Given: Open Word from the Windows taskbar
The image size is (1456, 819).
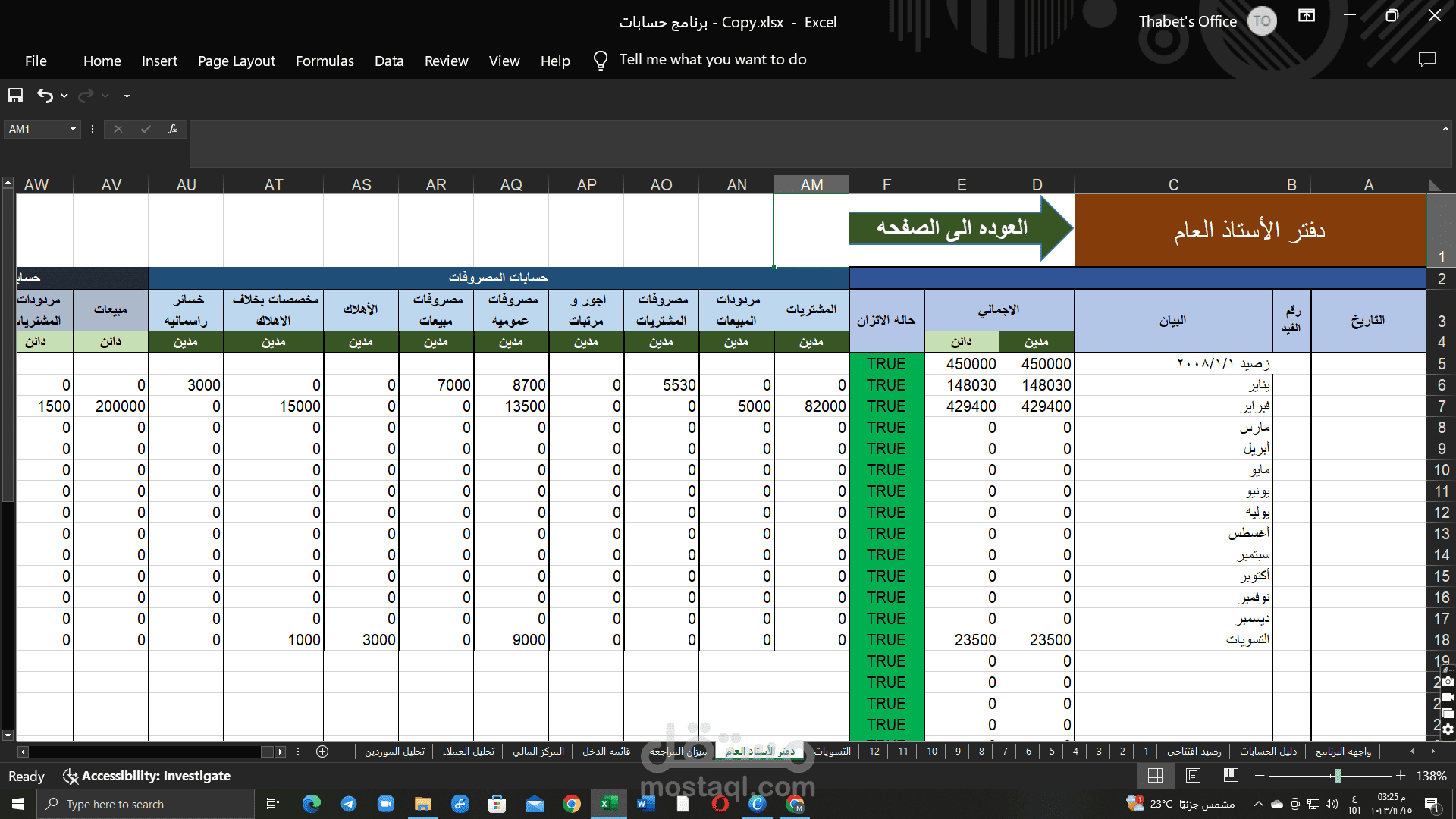Looking at the screenshot, I should coord(645,804).
